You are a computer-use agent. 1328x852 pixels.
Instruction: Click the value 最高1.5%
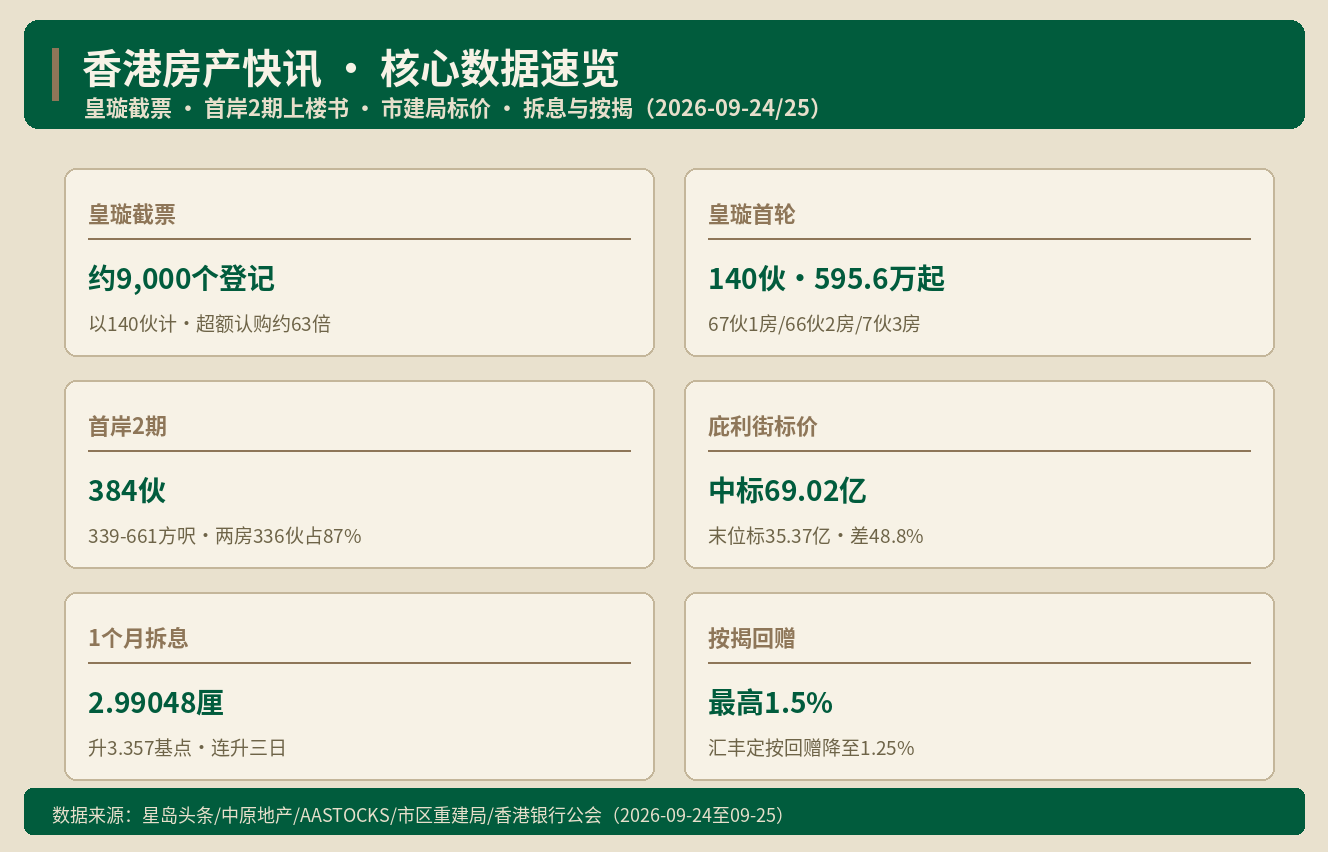click(770, 703)
